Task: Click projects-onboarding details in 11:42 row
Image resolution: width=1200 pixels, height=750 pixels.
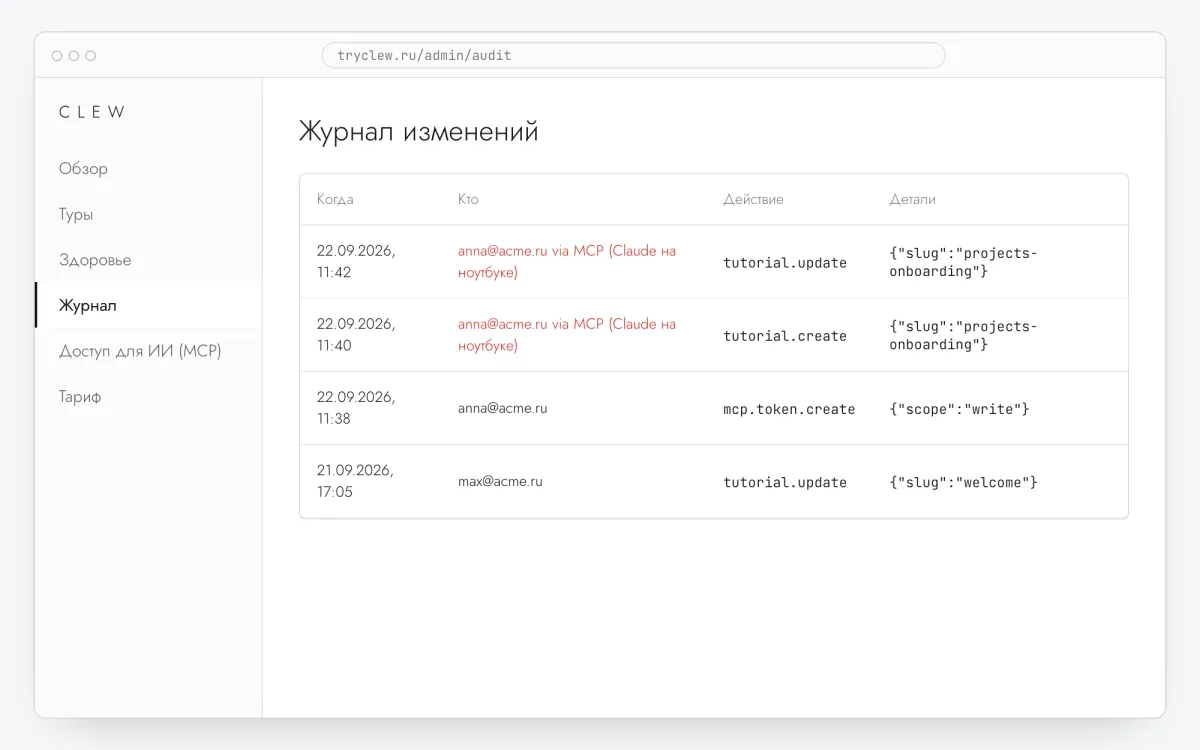Action: click(x=963, y=262)
